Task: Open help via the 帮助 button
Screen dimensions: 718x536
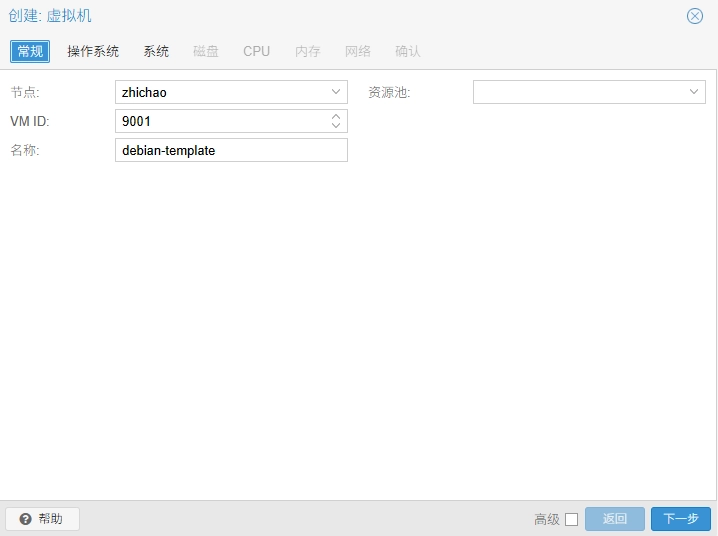Action: [x=42, y=519]
